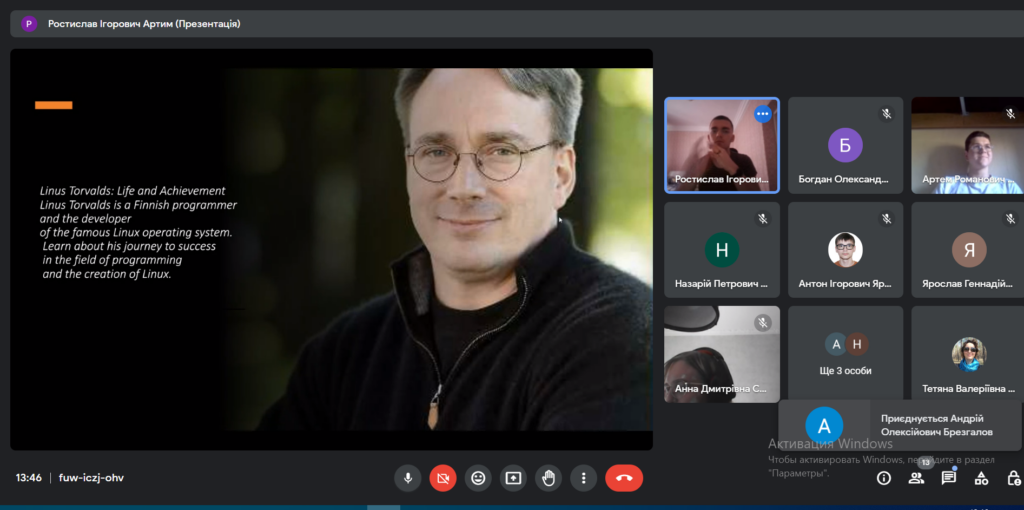Click the presenter name tab at top

144,23
